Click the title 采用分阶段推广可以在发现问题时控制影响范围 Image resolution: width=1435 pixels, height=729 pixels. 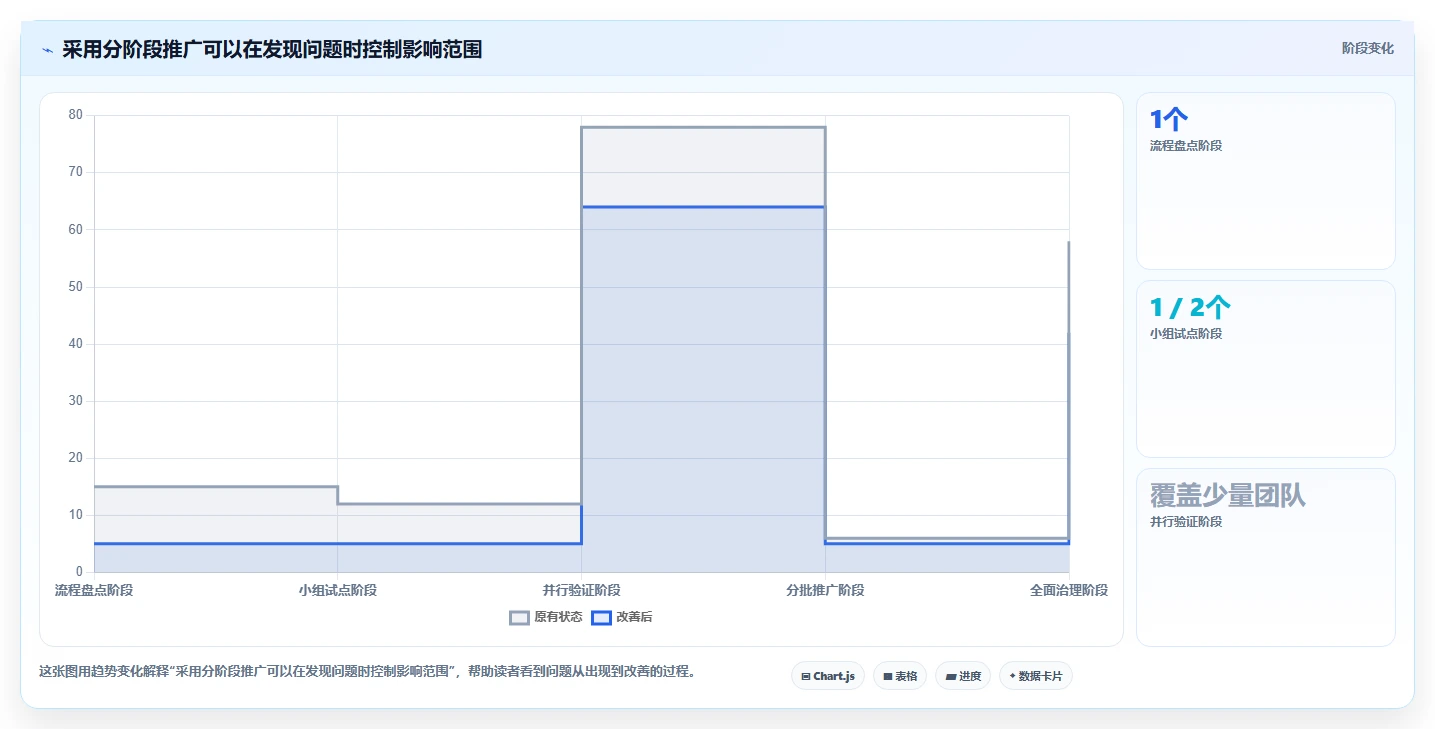click(272, 49)
